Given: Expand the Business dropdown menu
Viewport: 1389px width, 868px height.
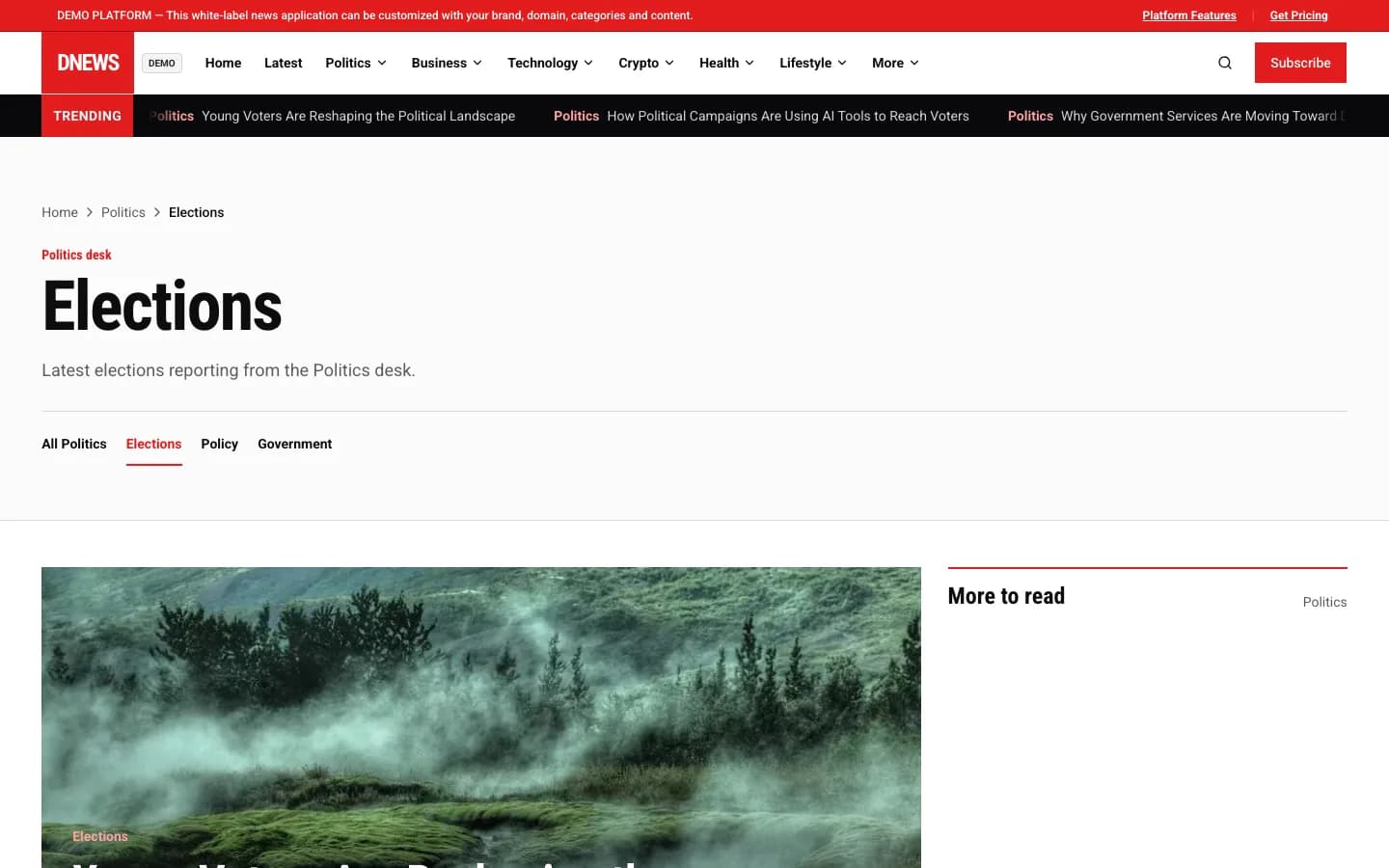Looking at the screenshot, I should (447, 63).
